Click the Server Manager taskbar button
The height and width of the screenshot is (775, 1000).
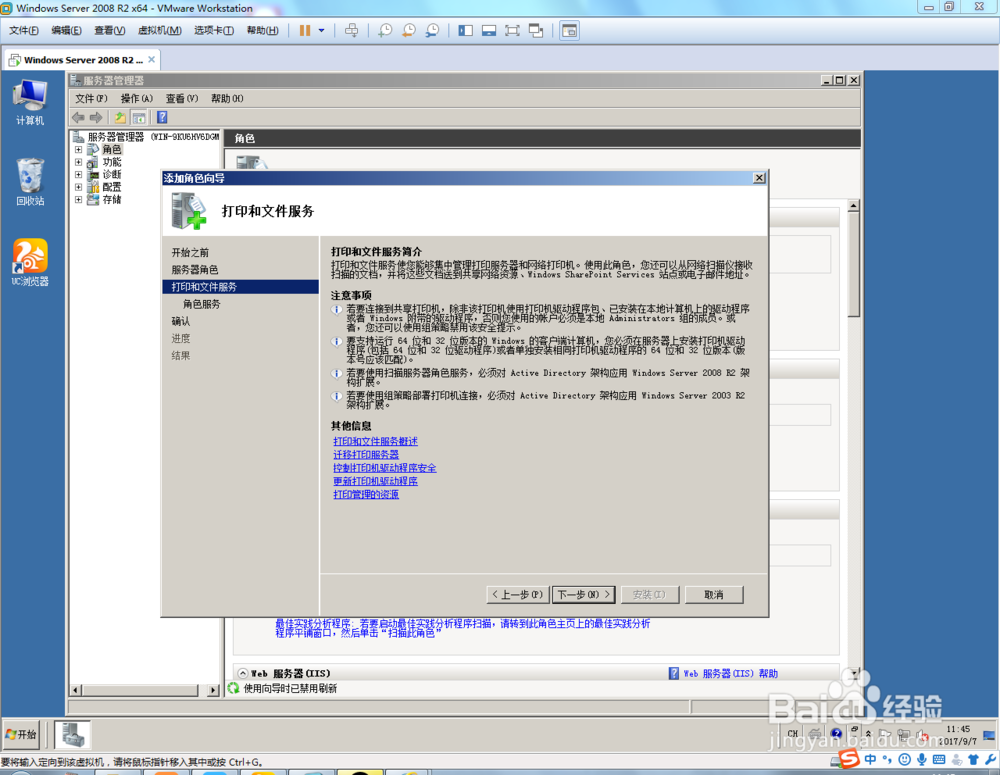pyautogui.click(x=72, y=735)
